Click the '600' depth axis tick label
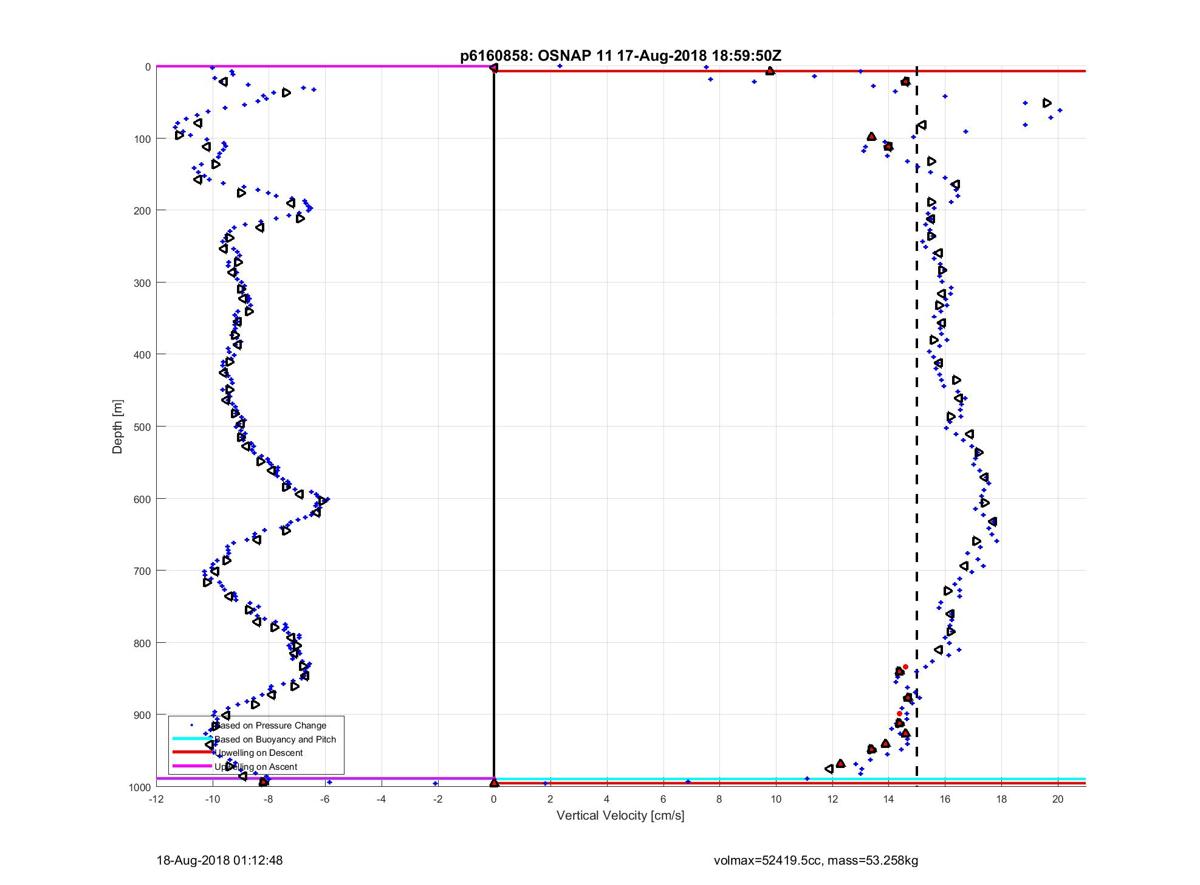 141,499
